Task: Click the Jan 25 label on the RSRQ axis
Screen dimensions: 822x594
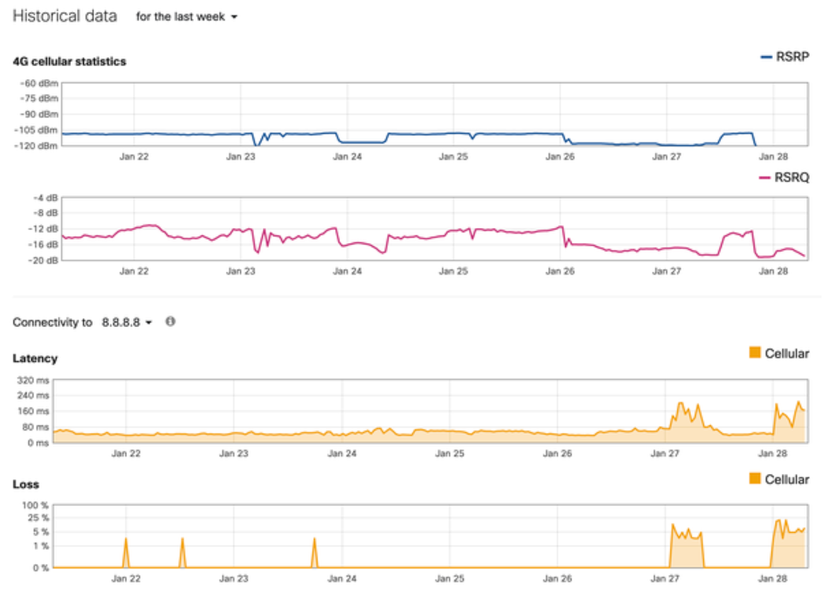Action: (x=454, y=270)
